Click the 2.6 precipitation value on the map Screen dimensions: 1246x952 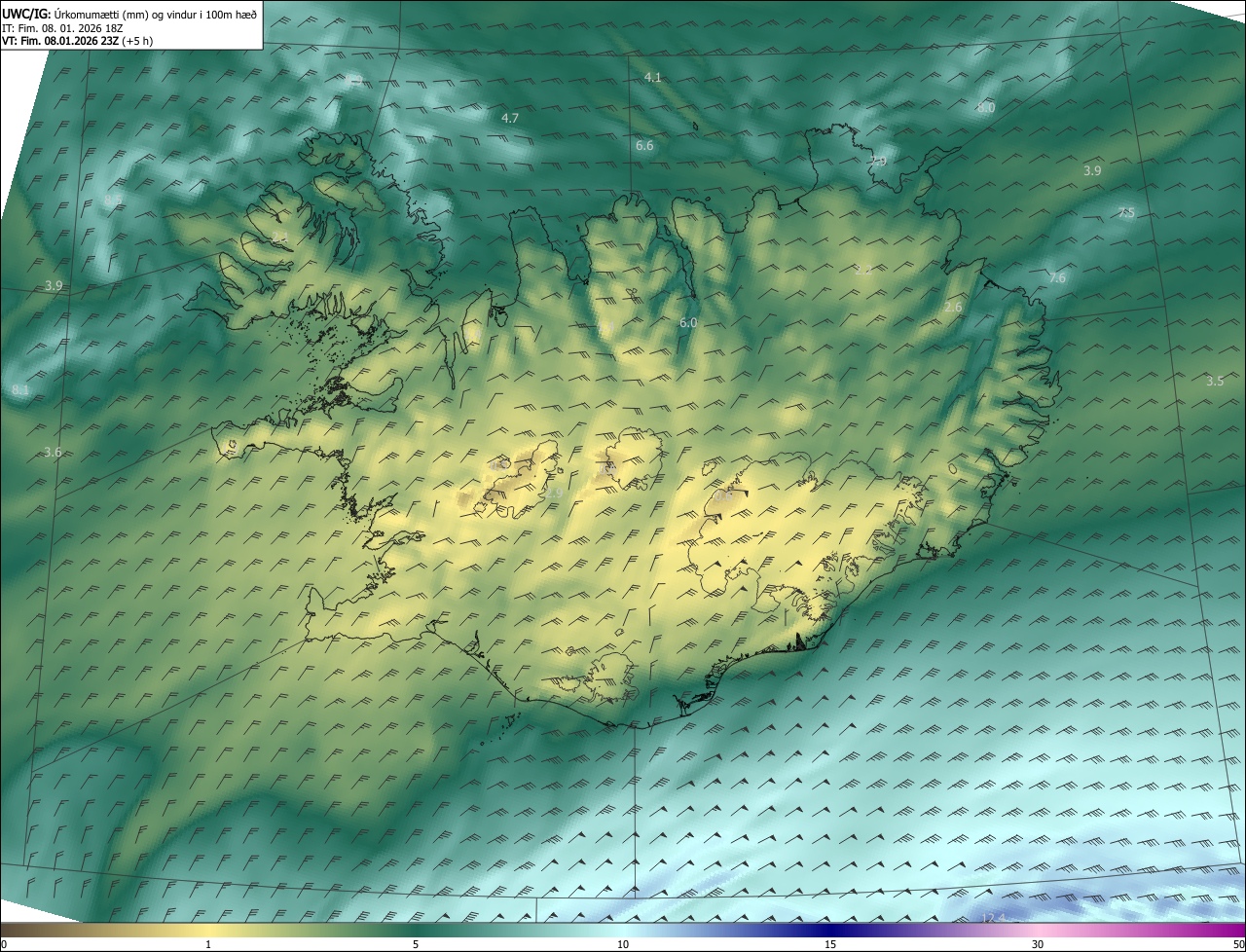pos(953,308)
